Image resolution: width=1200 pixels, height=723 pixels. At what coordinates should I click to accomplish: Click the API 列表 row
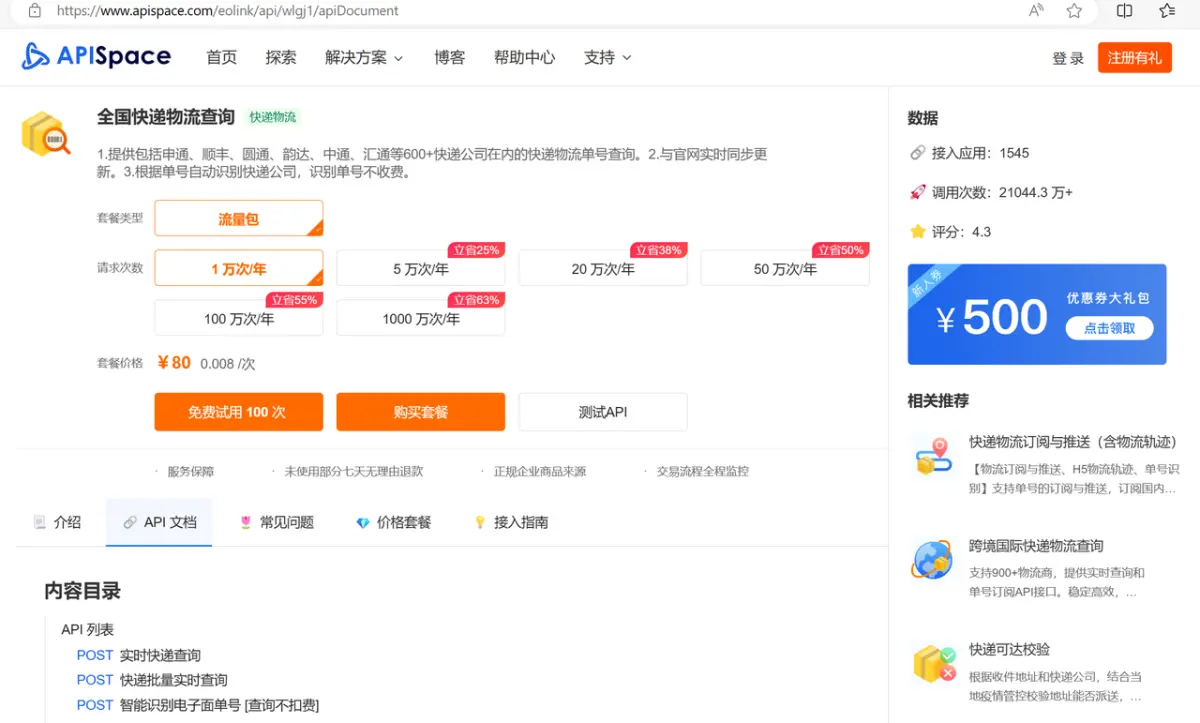[88, 630]
